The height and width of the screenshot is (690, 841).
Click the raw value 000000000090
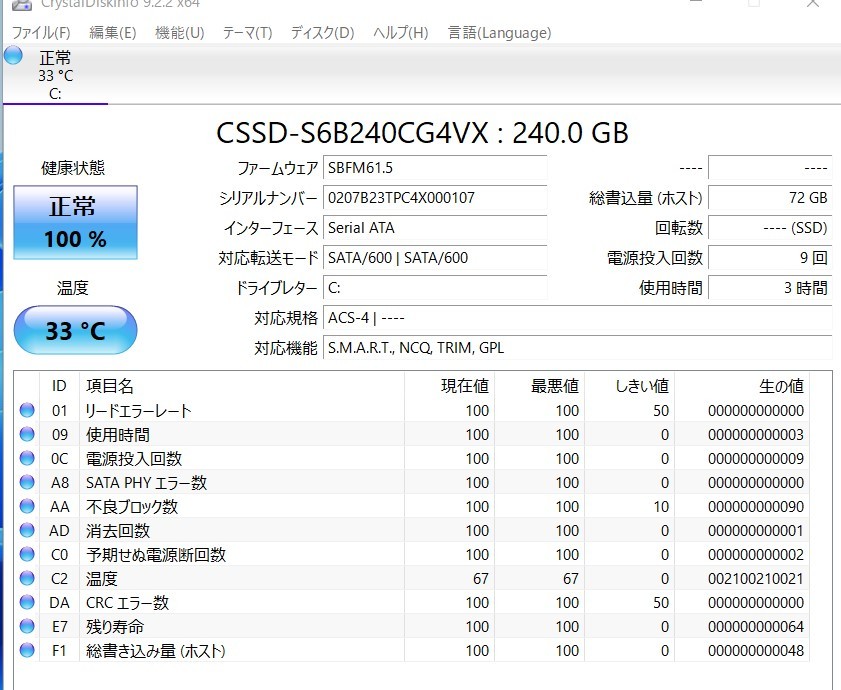tap(756, 506)
